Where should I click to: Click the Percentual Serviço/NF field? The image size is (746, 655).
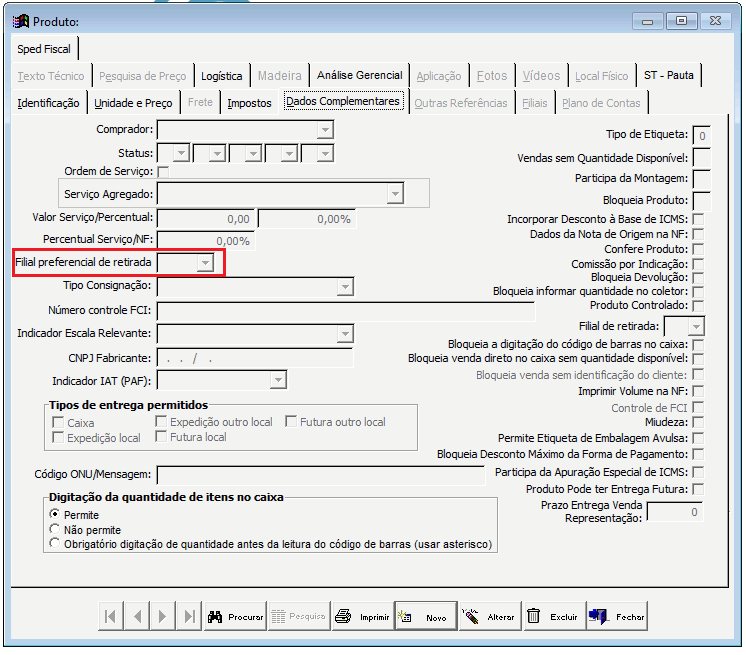206,241
